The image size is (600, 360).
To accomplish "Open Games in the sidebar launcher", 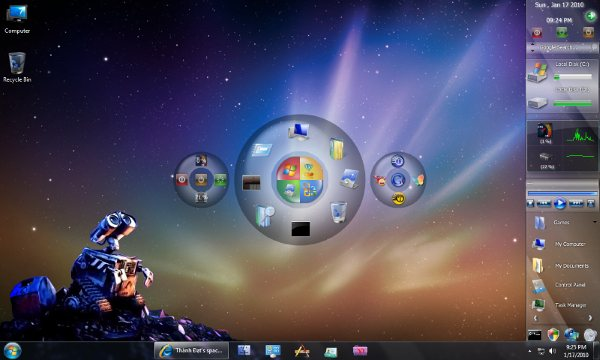I will point(561,222).
